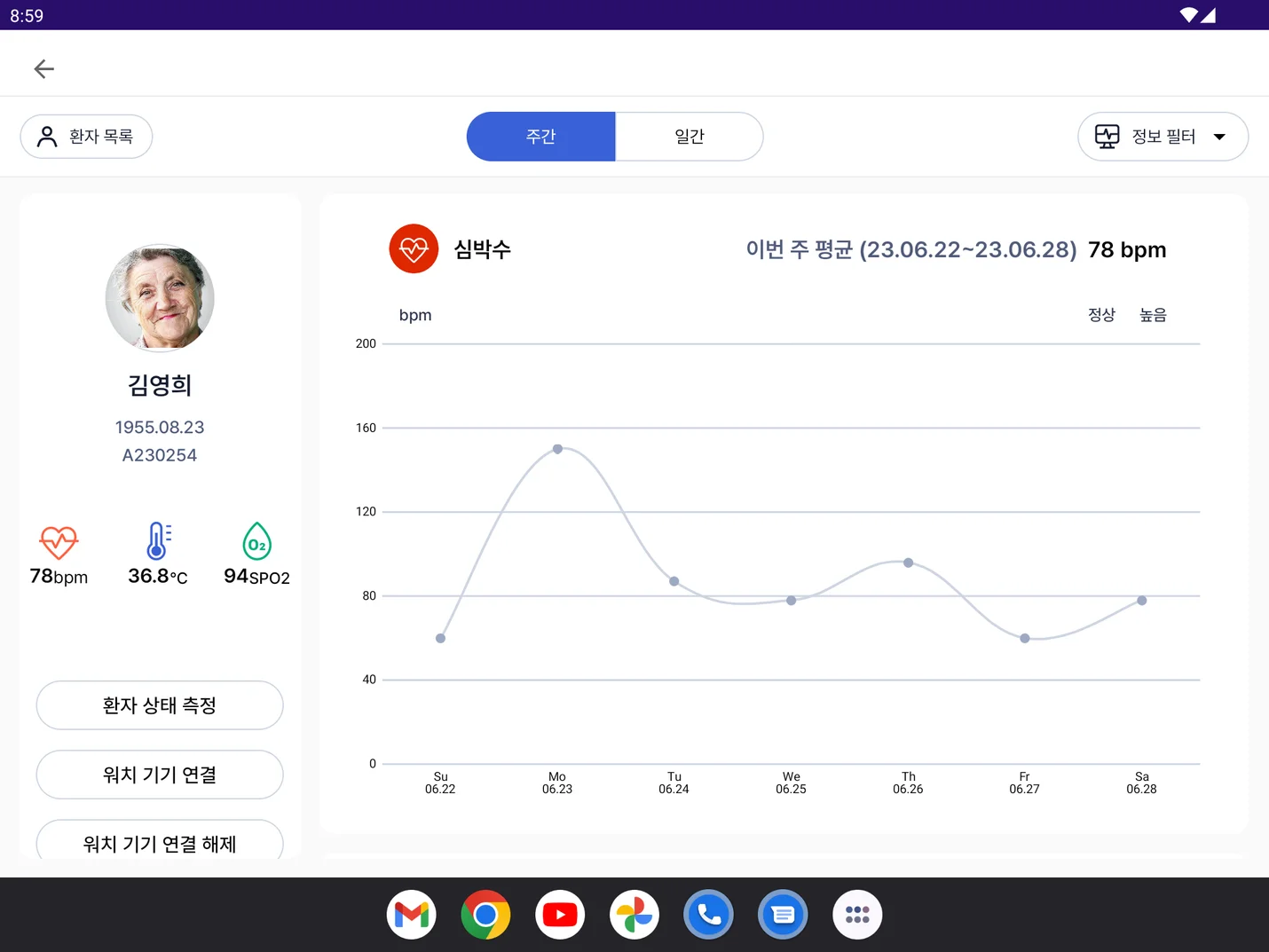The height and width of the screenshot is (952, 1269).
Task: Open Chrome from the dock
Action: (x=485, y=915)
